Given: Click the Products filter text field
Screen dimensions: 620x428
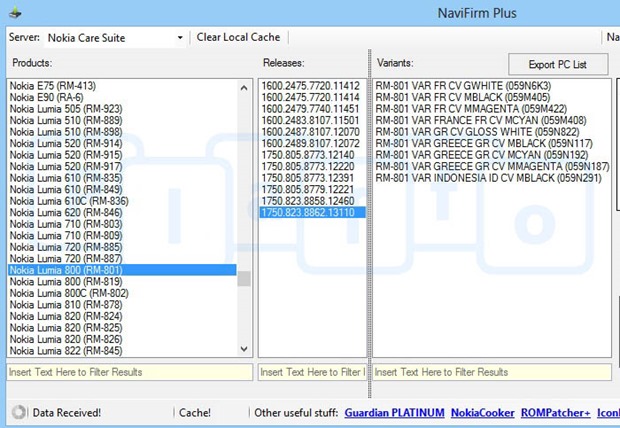Looking at the screenshot, I should tap(130, 372).
